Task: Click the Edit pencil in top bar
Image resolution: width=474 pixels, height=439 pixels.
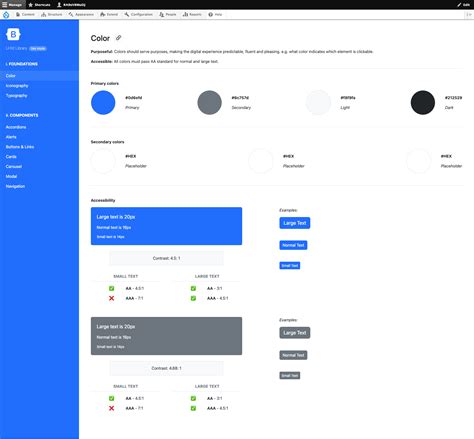Action: click(464, 5)
